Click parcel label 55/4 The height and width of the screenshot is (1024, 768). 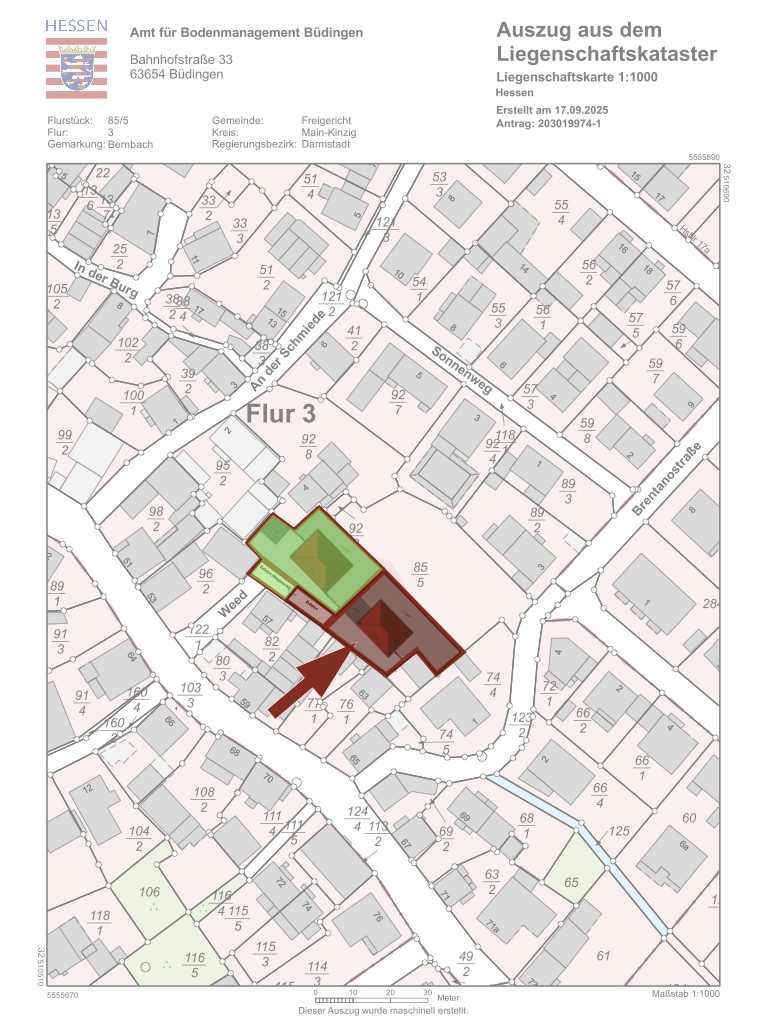coord(562,212)
